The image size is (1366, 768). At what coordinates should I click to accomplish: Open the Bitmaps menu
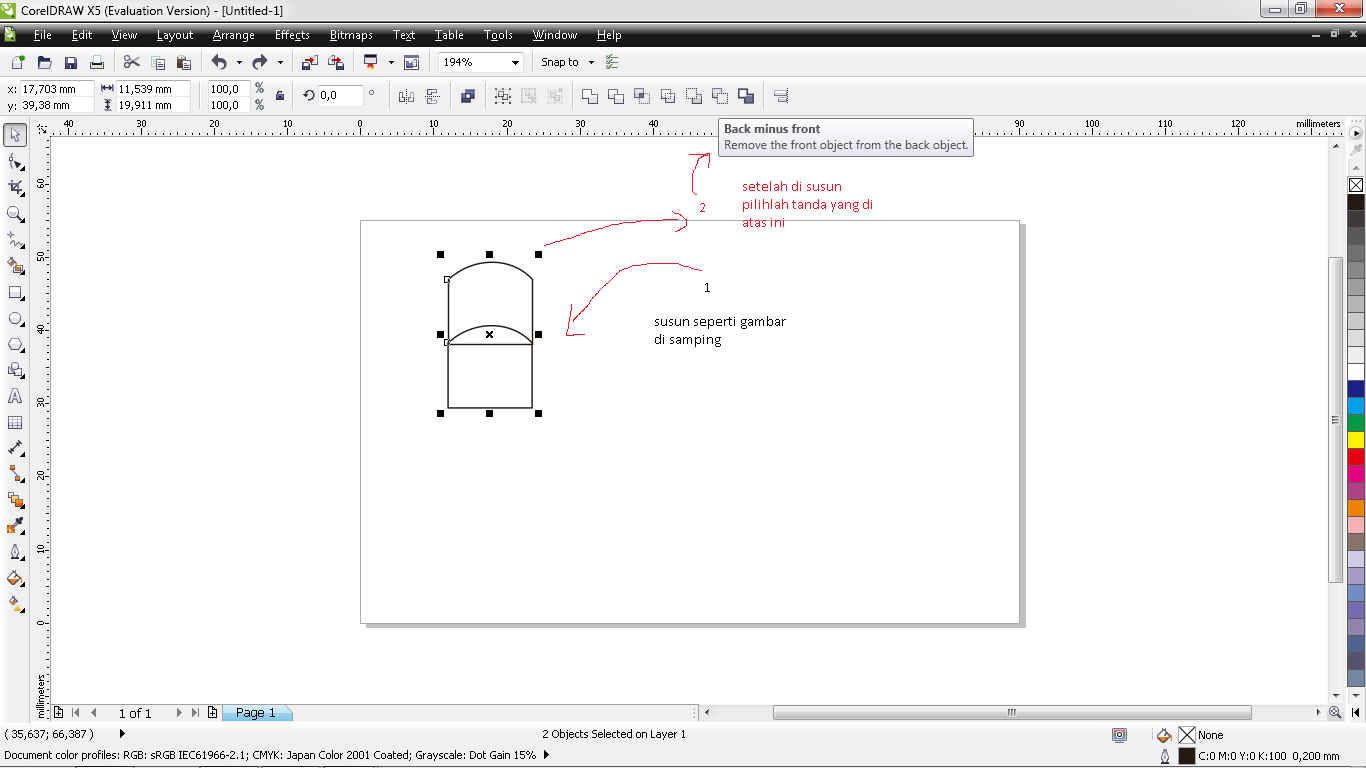point(351,35)
